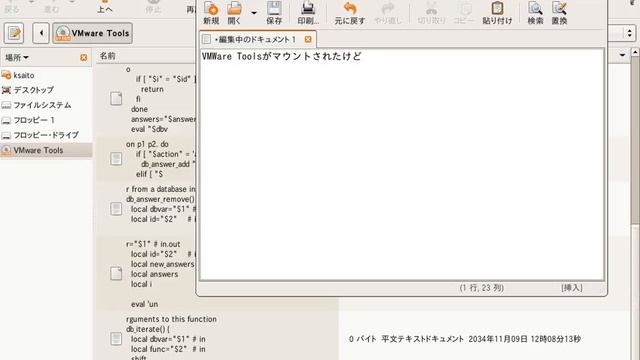Open ファイルシステム in sidebar

point(42,105)
